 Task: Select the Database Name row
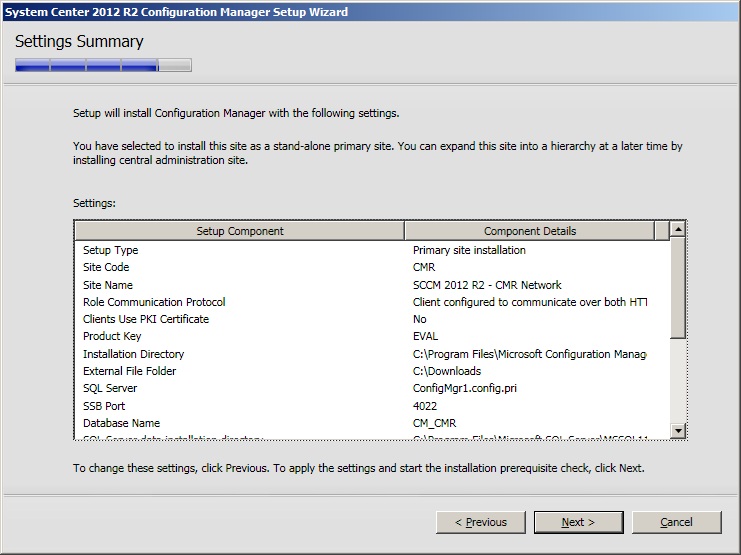point(121,423)
